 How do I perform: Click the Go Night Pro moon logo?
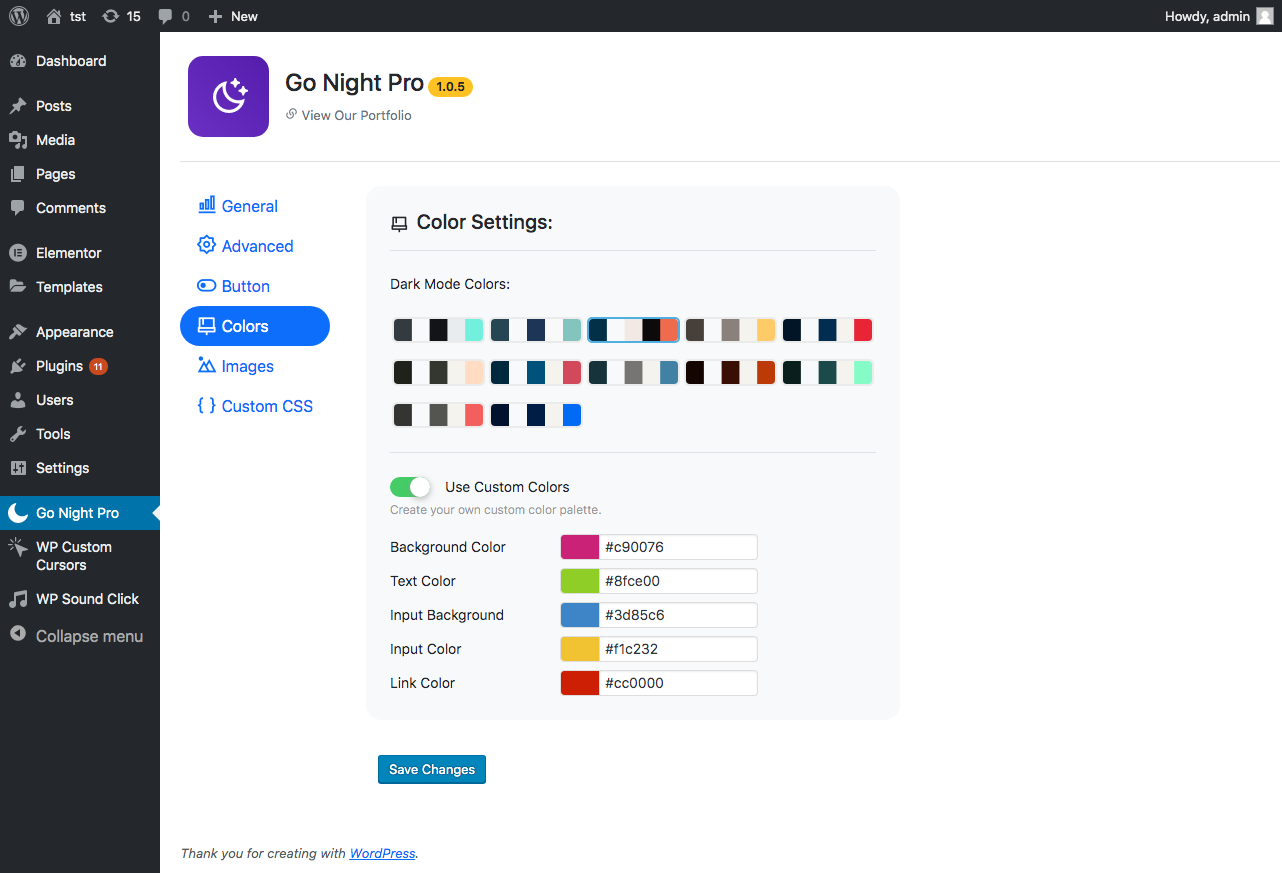coord(228,96)
